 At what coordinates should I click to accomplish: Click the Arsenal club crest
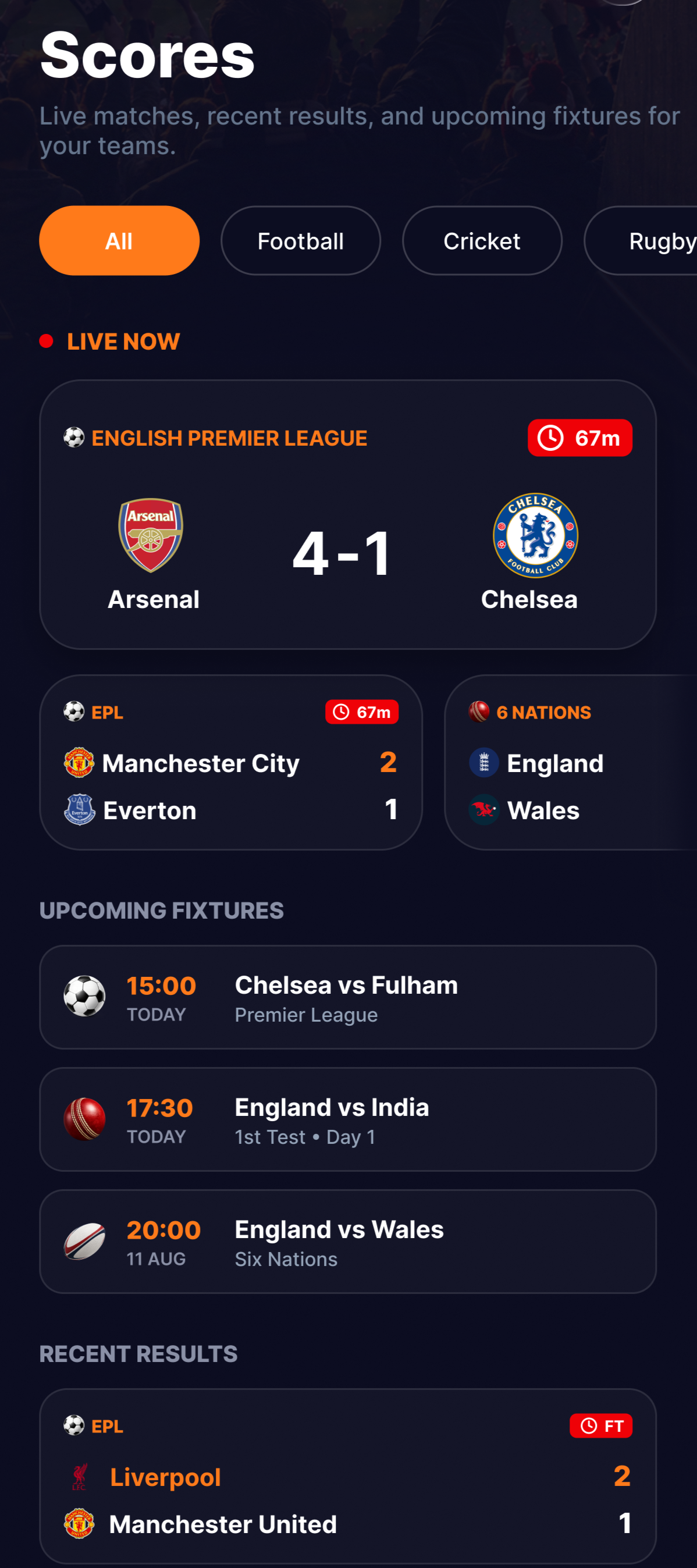[151, 535]
